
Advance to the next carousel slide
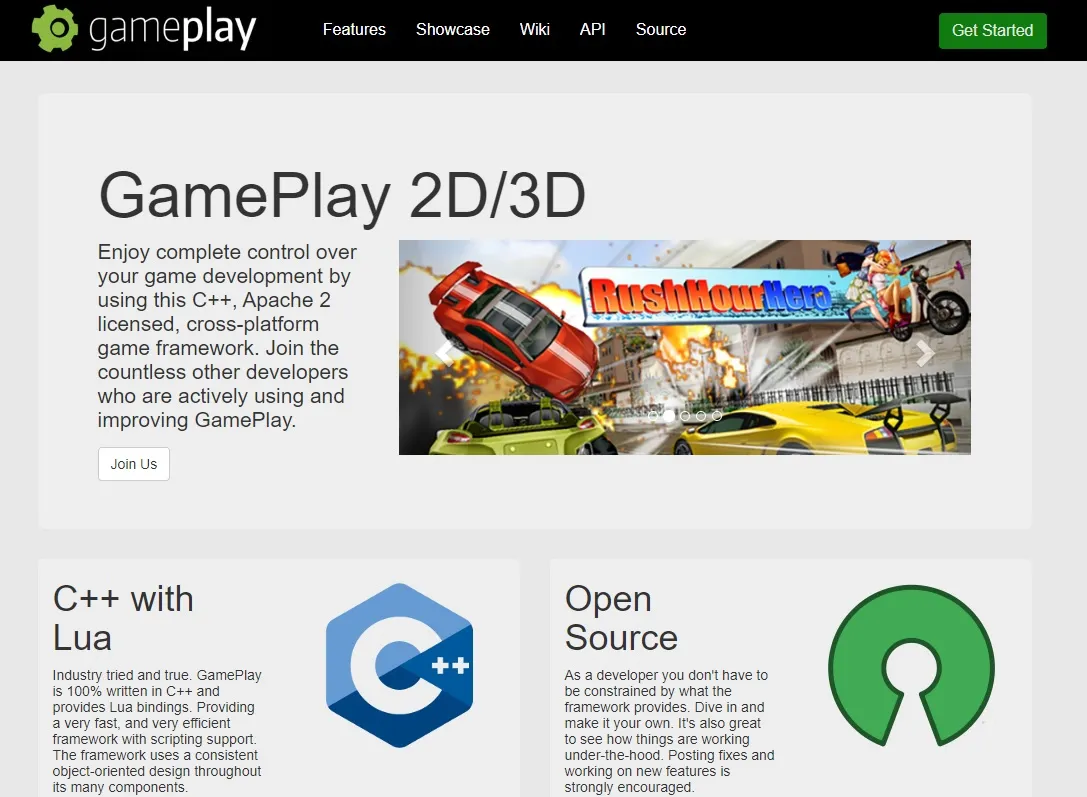pyautogui.click(x=925, y=353)
